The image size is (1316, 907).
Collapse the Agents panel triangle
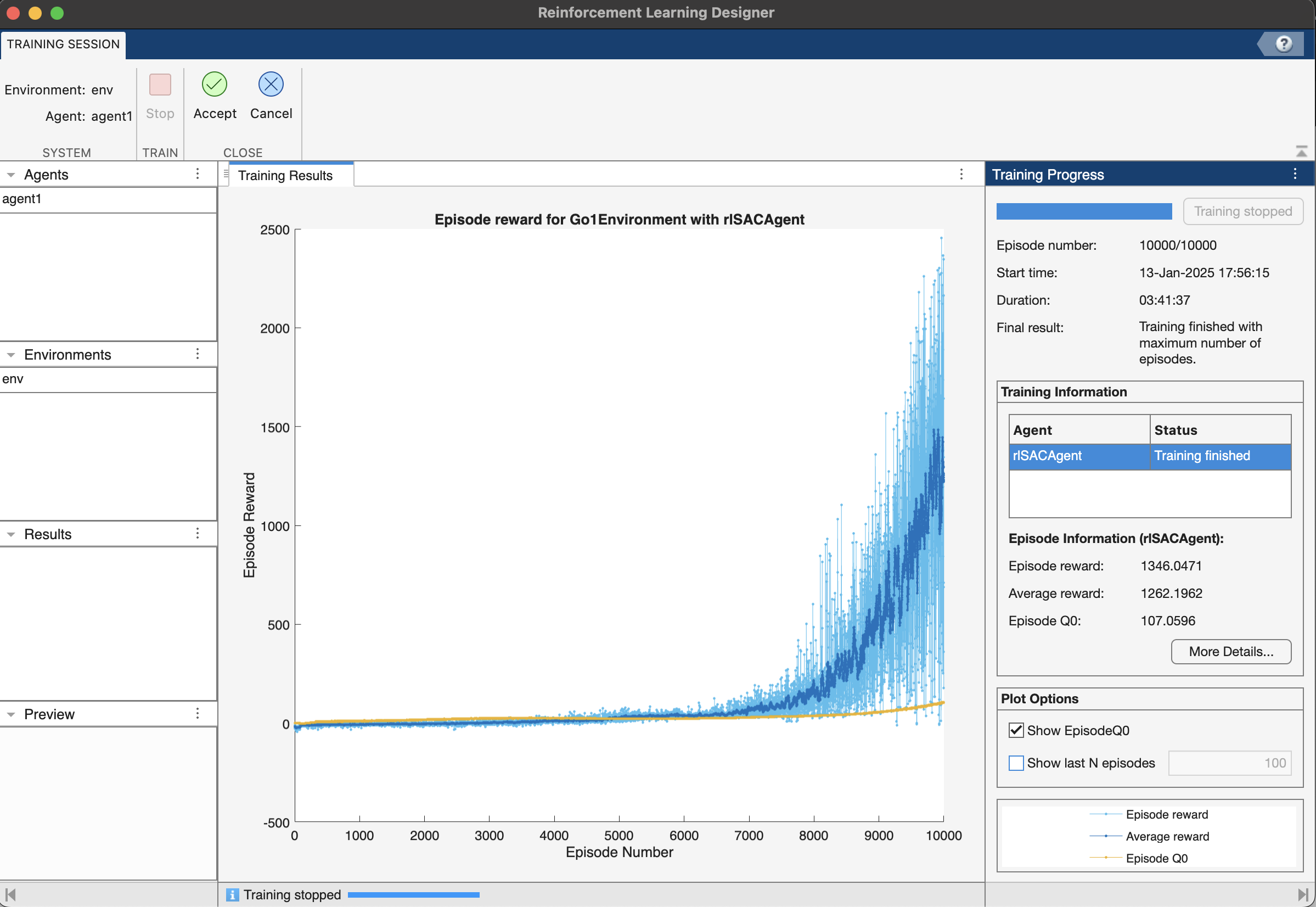click(x=11, y=175)
